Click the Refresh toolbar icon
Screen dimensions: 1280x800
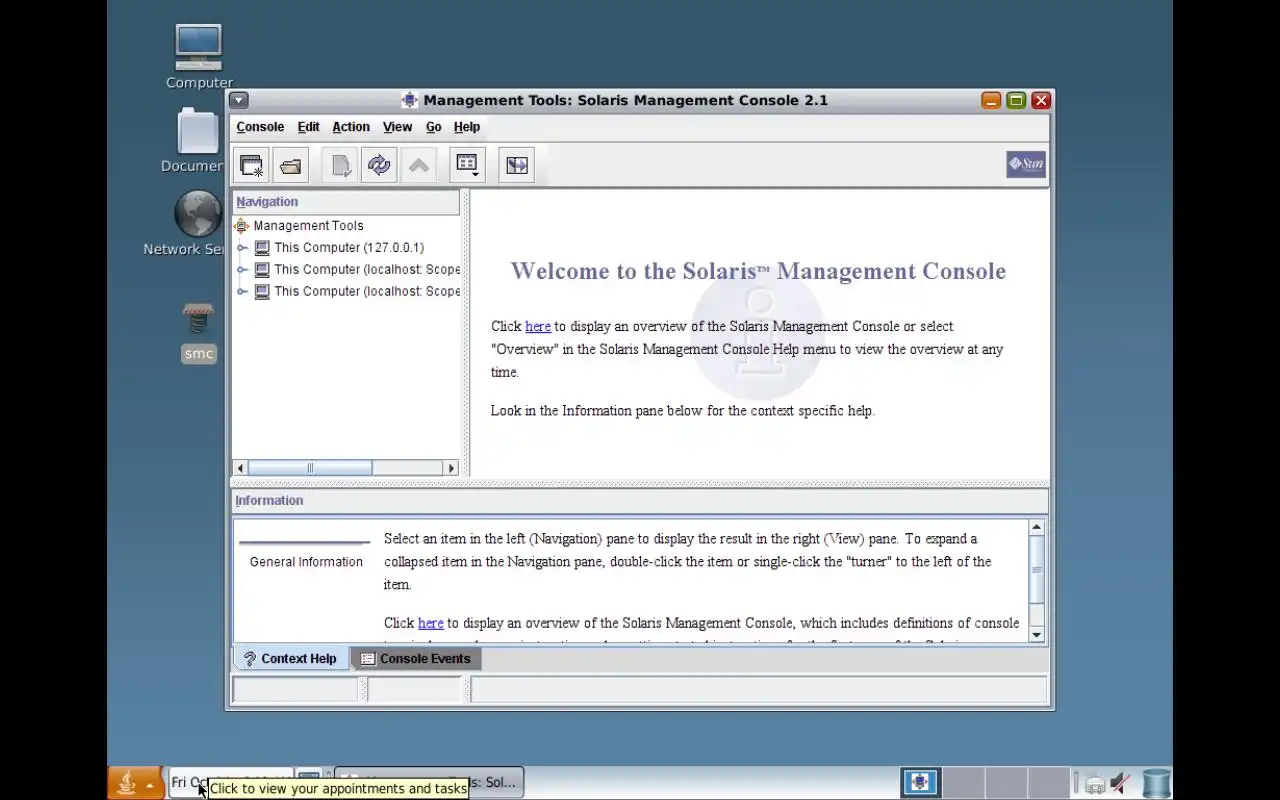(379, 165)
